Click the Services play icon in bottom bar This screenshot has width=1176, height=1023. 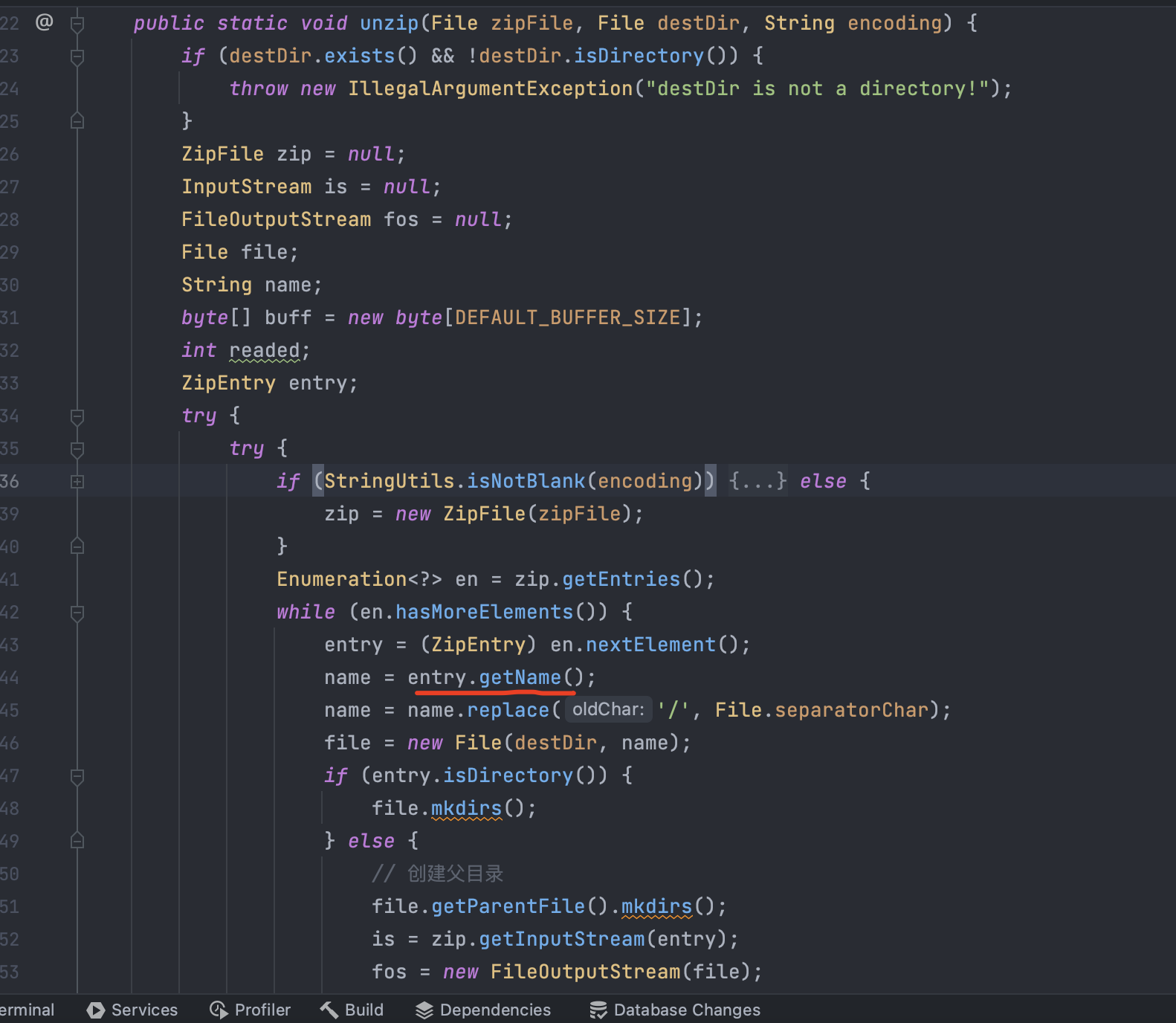pos(95,1010)
